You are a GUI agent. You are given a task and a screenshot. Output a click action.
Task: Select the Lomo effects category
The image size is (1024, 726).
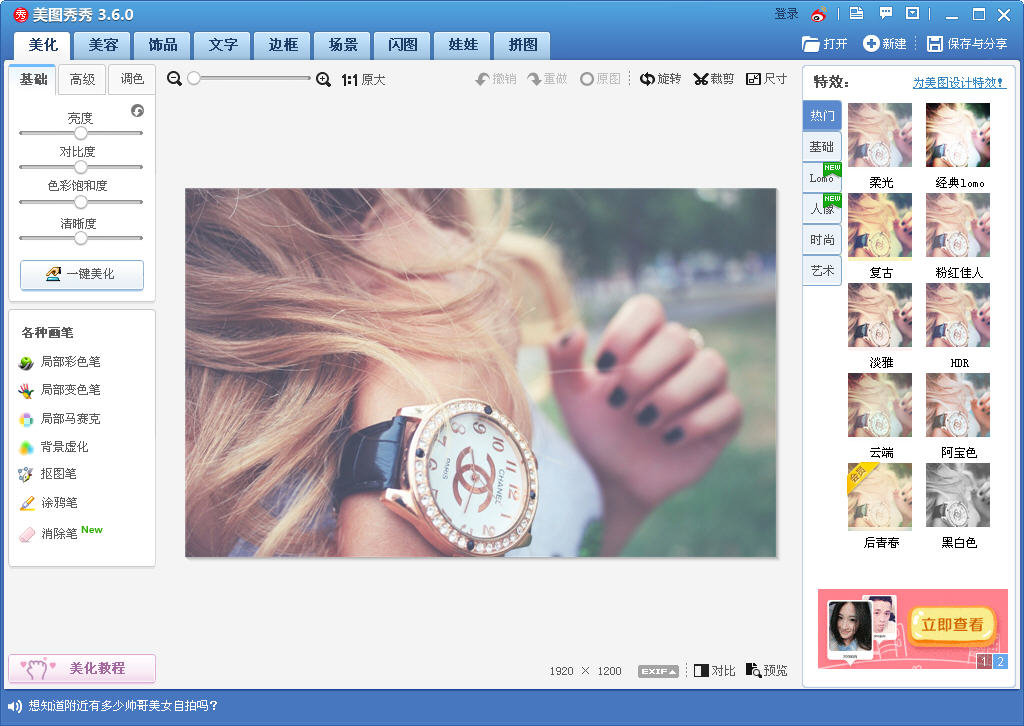click(x=822, y=178)
